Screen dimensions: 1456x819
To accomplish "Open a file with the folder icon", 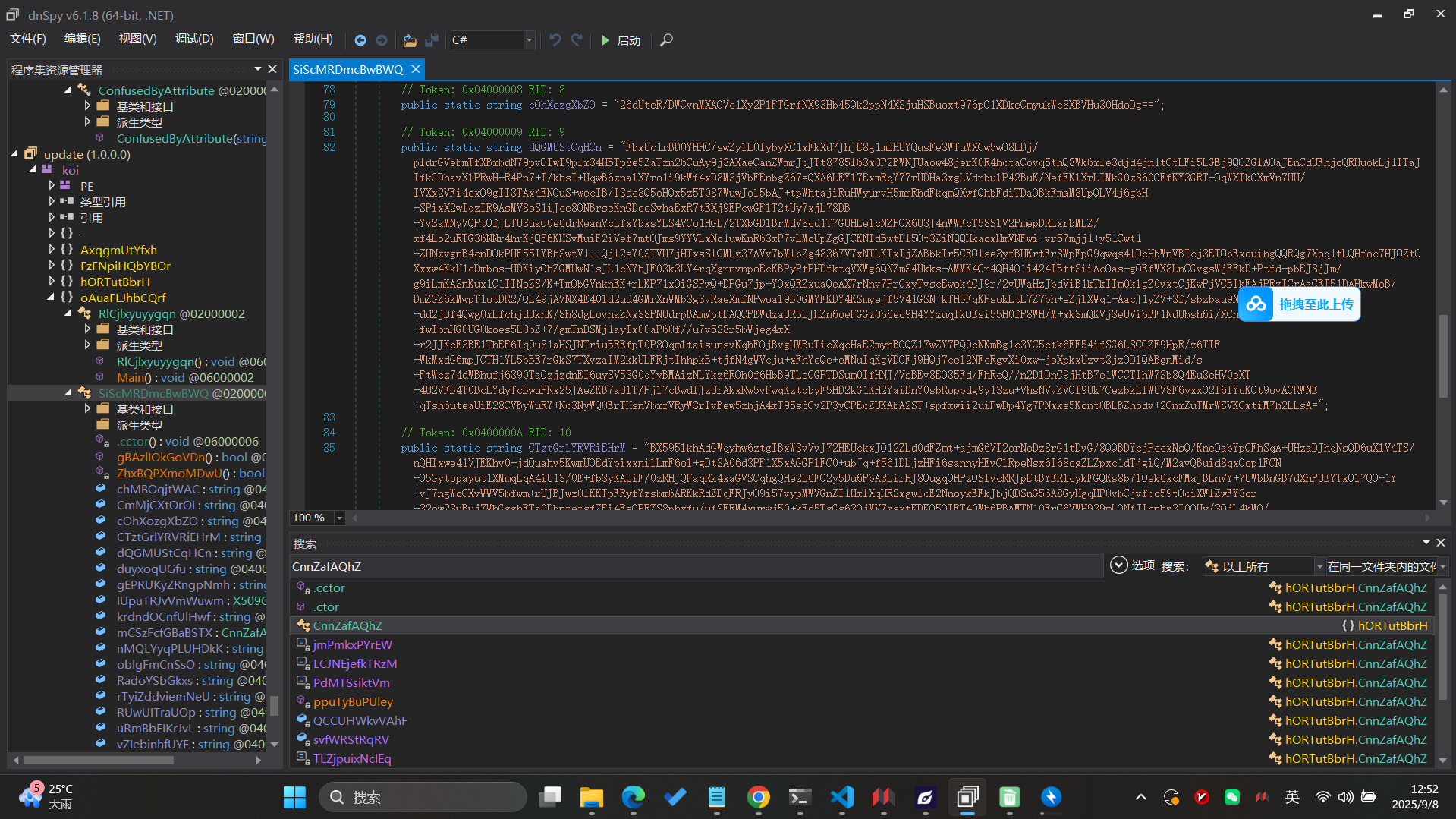I will (410, 40).
